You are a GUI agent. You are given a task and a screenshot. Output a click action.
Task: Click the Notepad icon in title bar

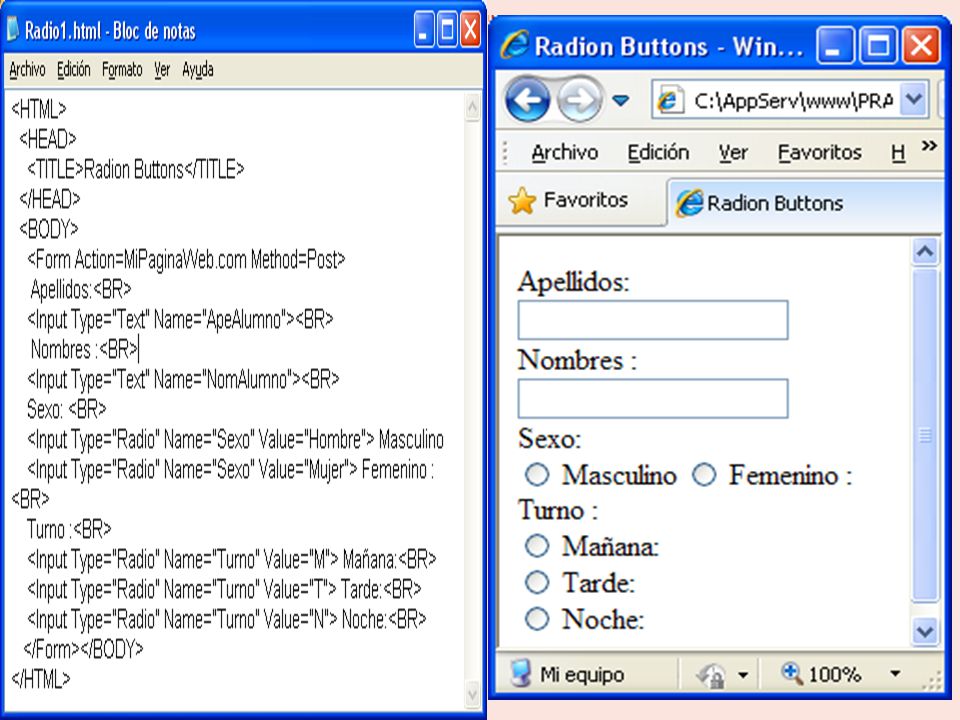[12, 29]
